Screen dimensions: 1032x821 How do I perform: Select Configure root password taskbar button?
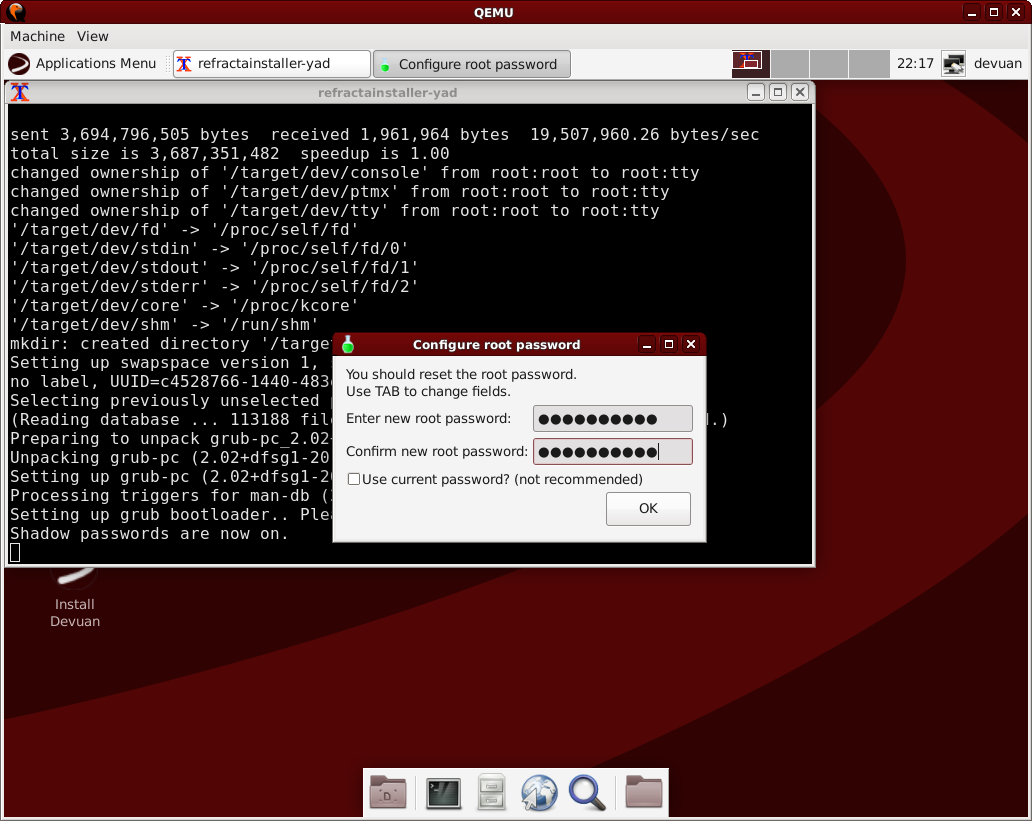(x=472, y=64)
